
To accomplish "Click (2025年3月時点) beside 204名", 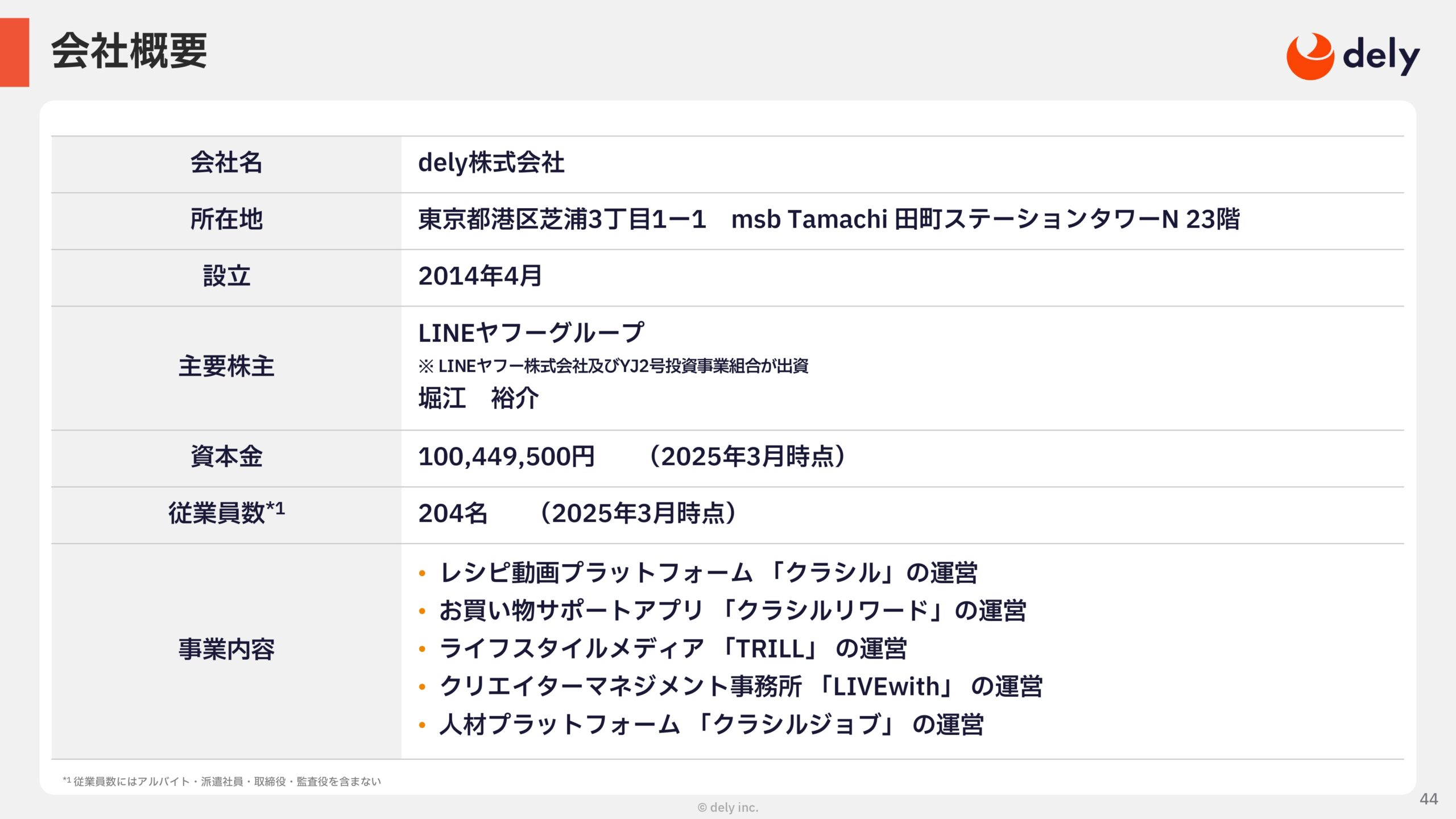I will (638, 514).
